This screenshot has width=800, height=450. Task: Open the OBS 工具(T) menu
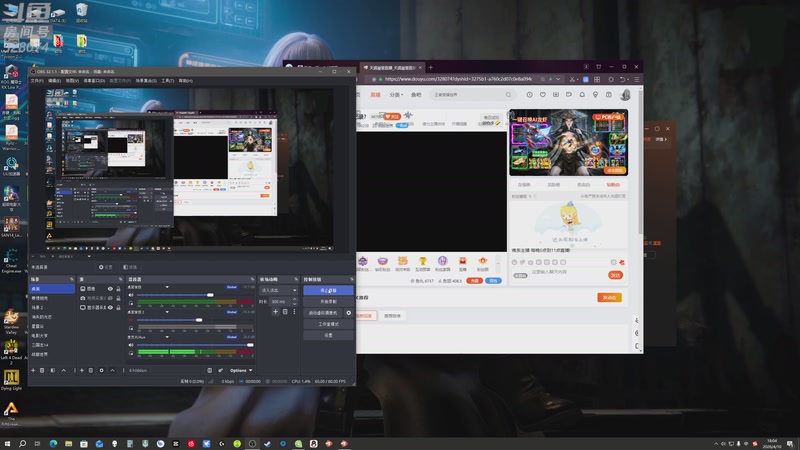point(168,81)
